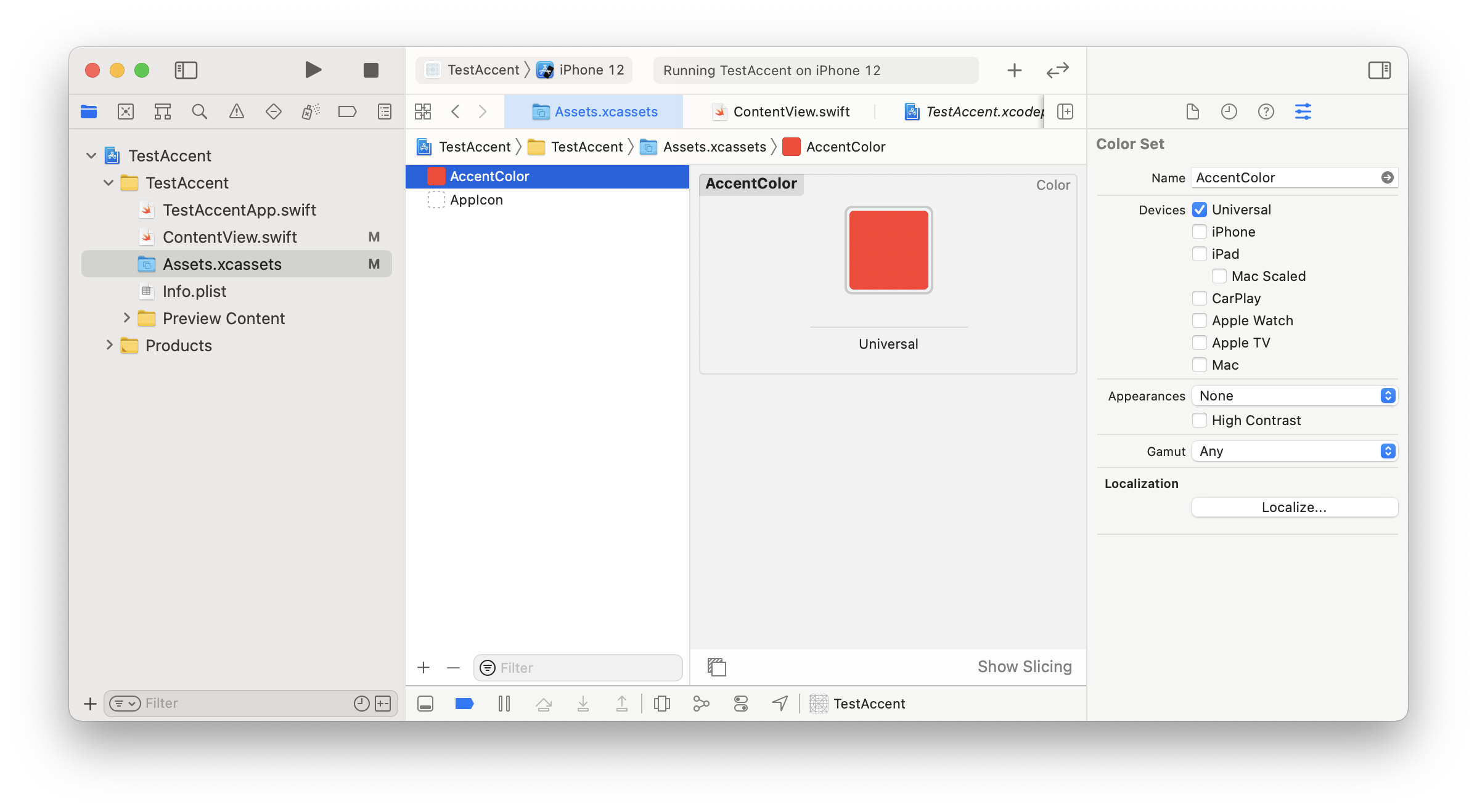Open the Find navigator magnifier icon

(199, 112)
